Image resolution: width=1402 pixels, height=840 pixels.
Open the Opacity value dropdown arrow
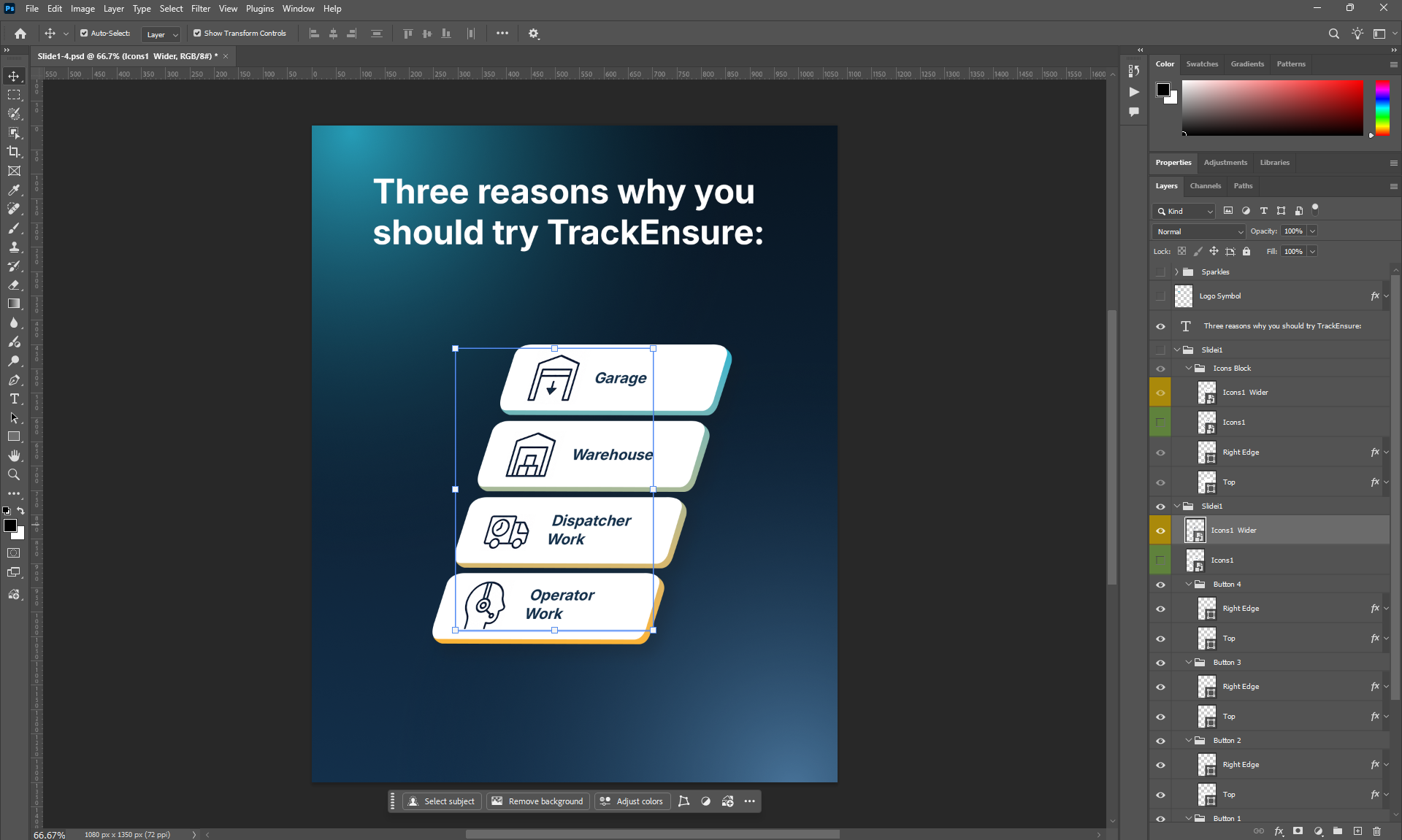(1312, 231)
